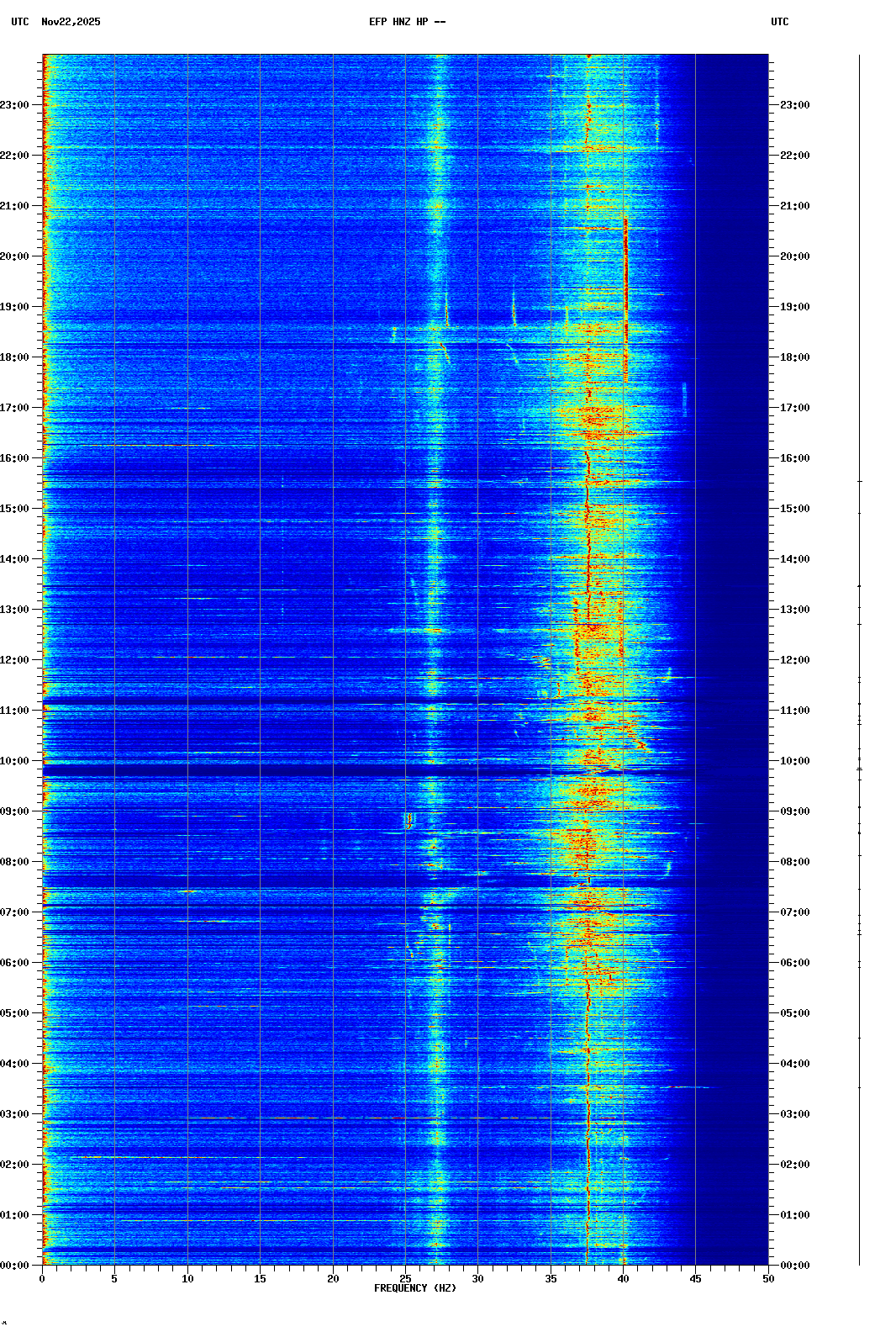Click the Nov22,2025 date label
The image size is (896, 1332).
tap(71, 22)
